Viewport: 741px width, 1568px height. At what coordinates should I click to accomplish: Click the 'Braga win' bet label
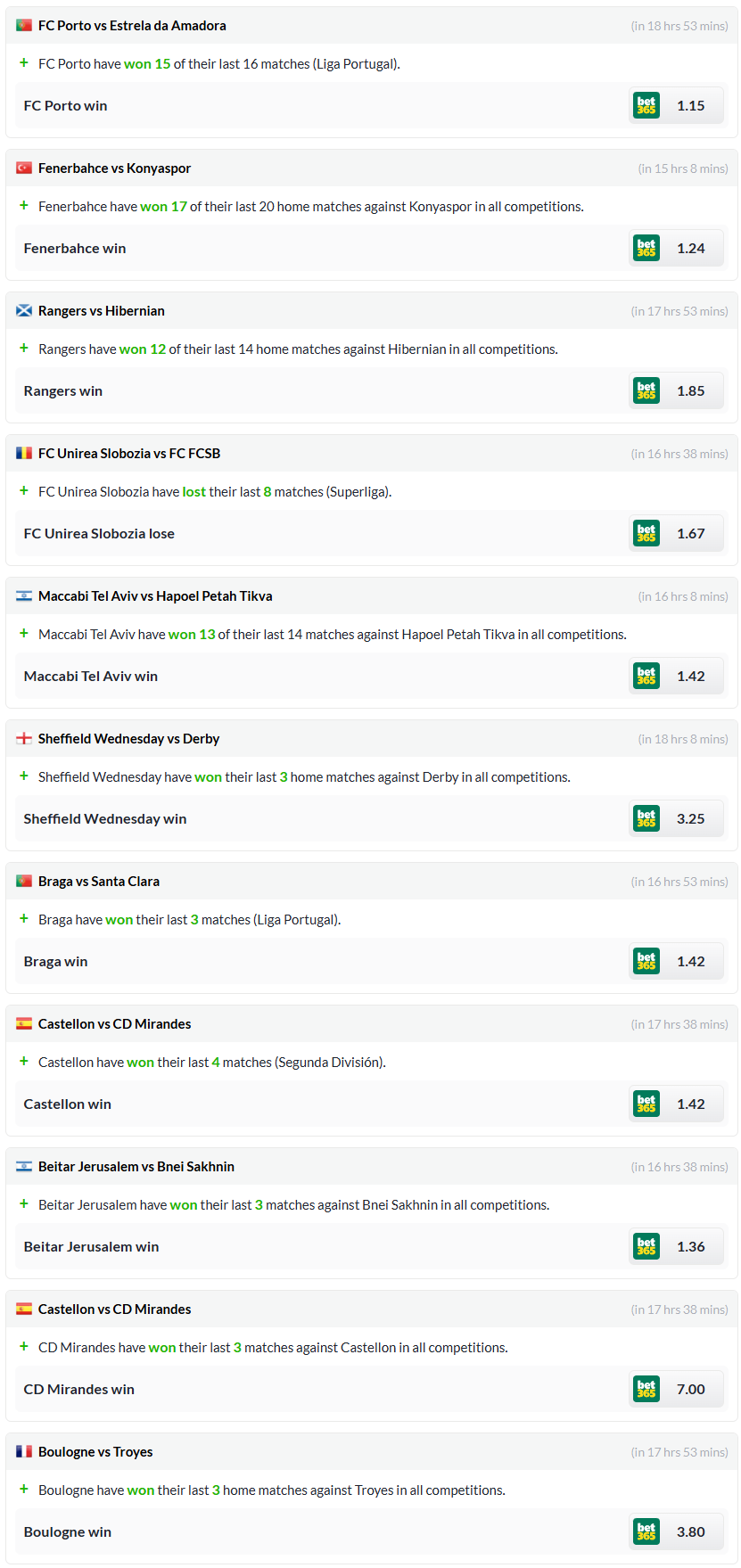pos(55,961)
